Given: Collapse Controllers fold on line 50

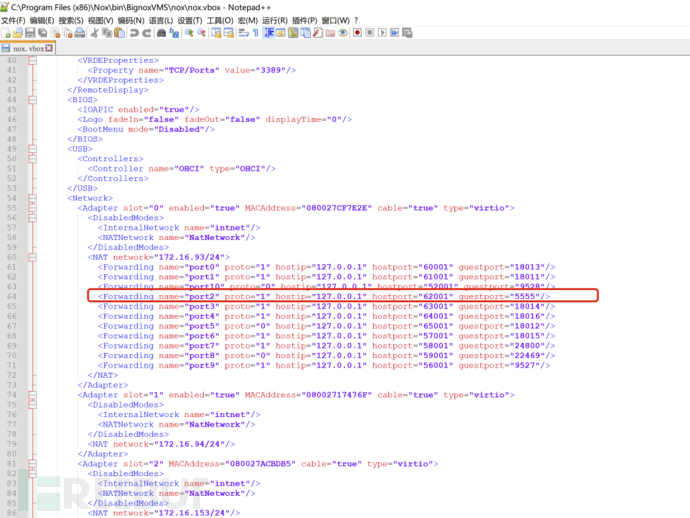Looking at the screenshot, I should 33,159.
